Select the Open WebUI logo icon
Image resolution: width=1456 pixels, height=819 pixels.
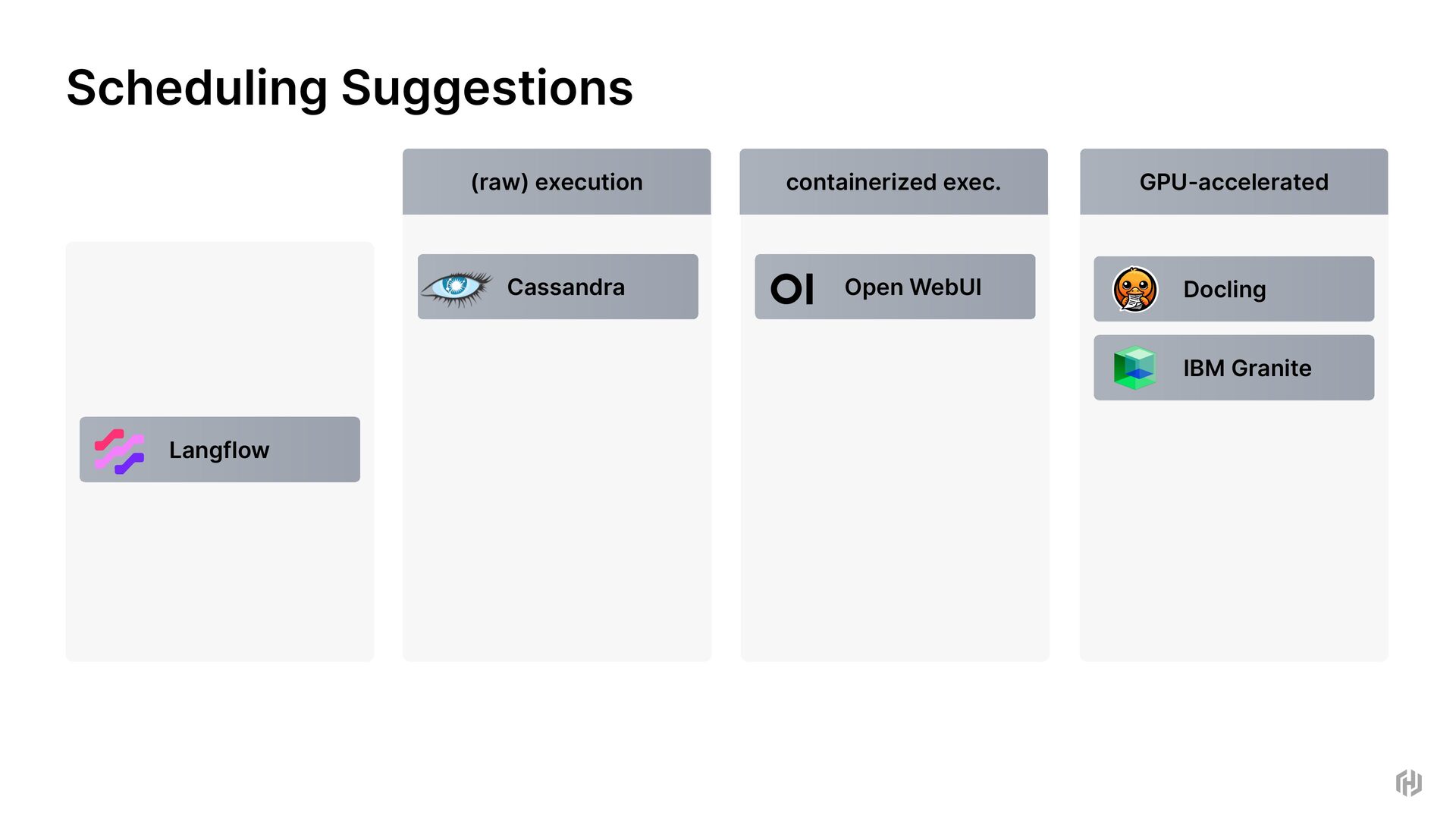coord(792,288)
